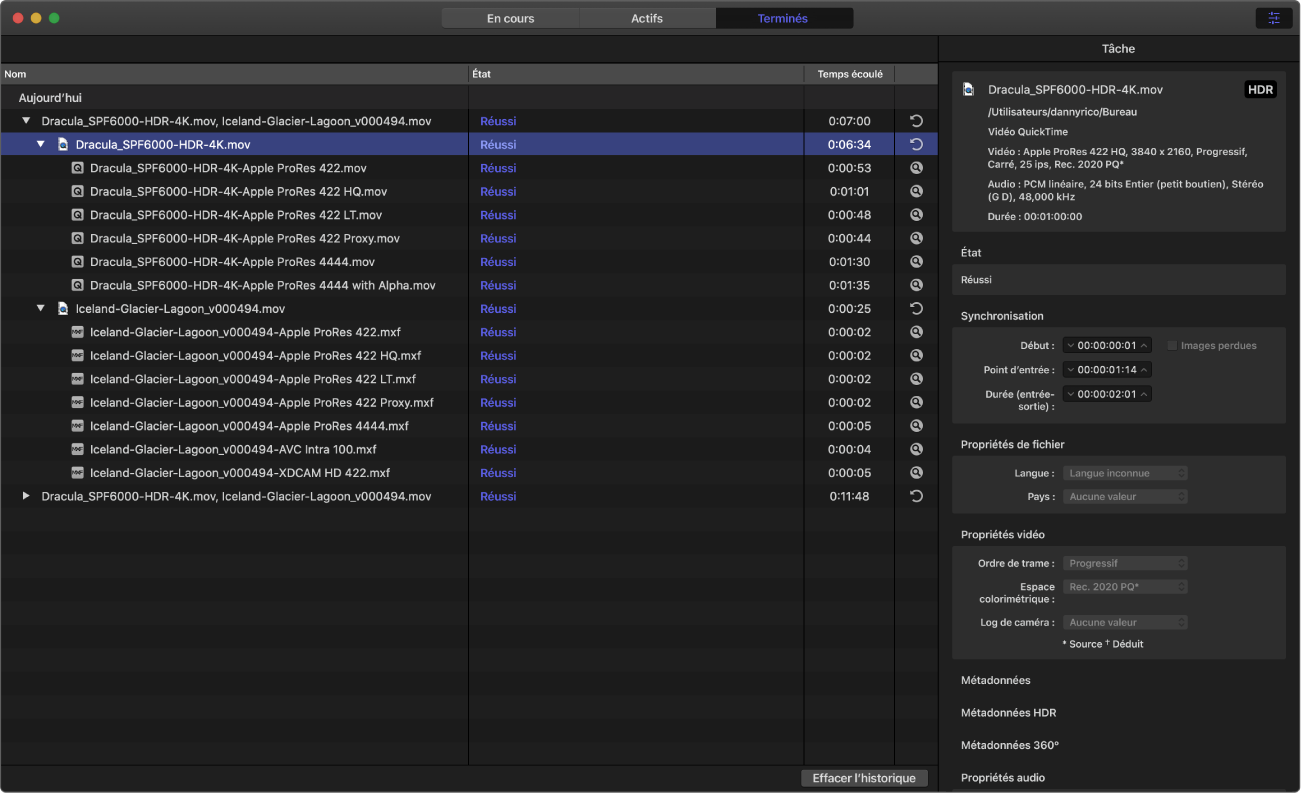Toggle the inspector panel settings icon
The width and height of the screenshot is (1301, 793).
[x=1273, y=18]
